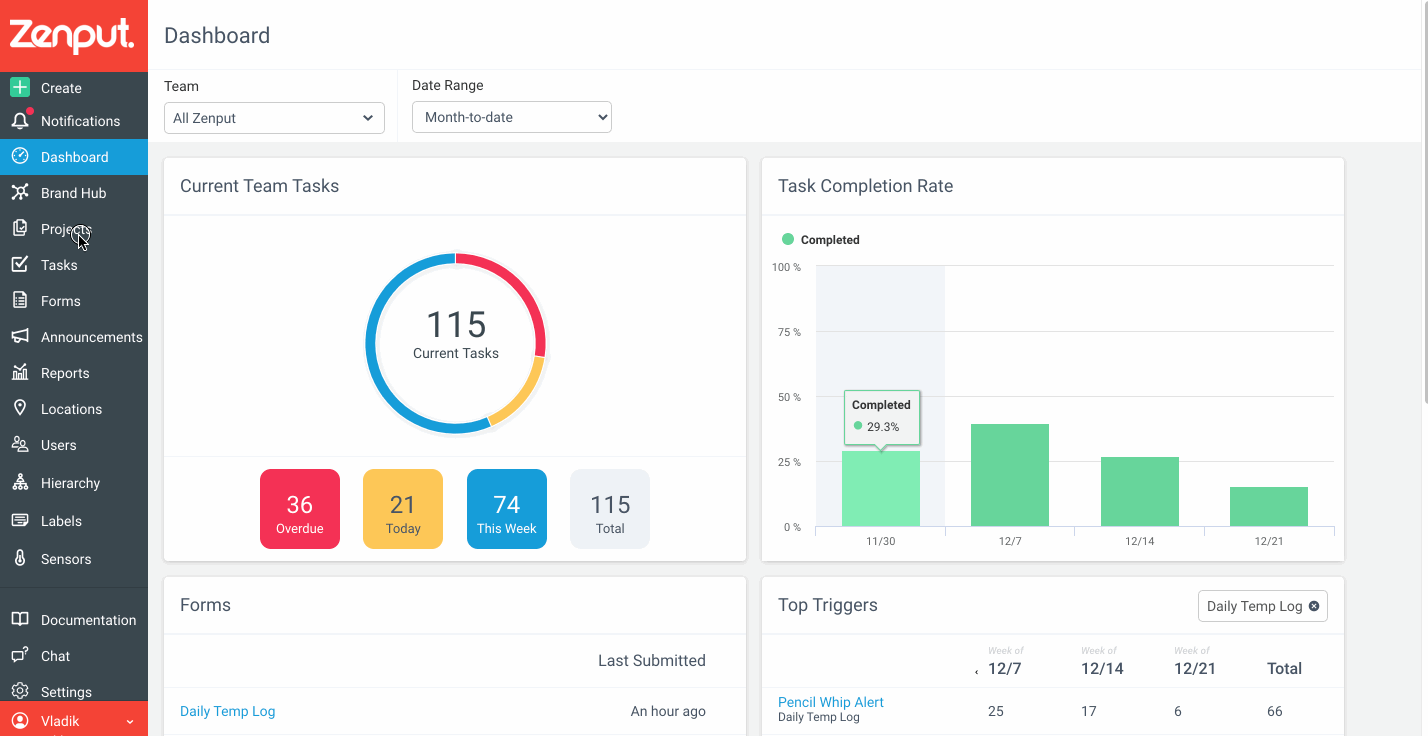Remove the Daily Temp Log filter
Image resolution: width=1428 pixels, height=736 pixels.
pos(1314,606)
